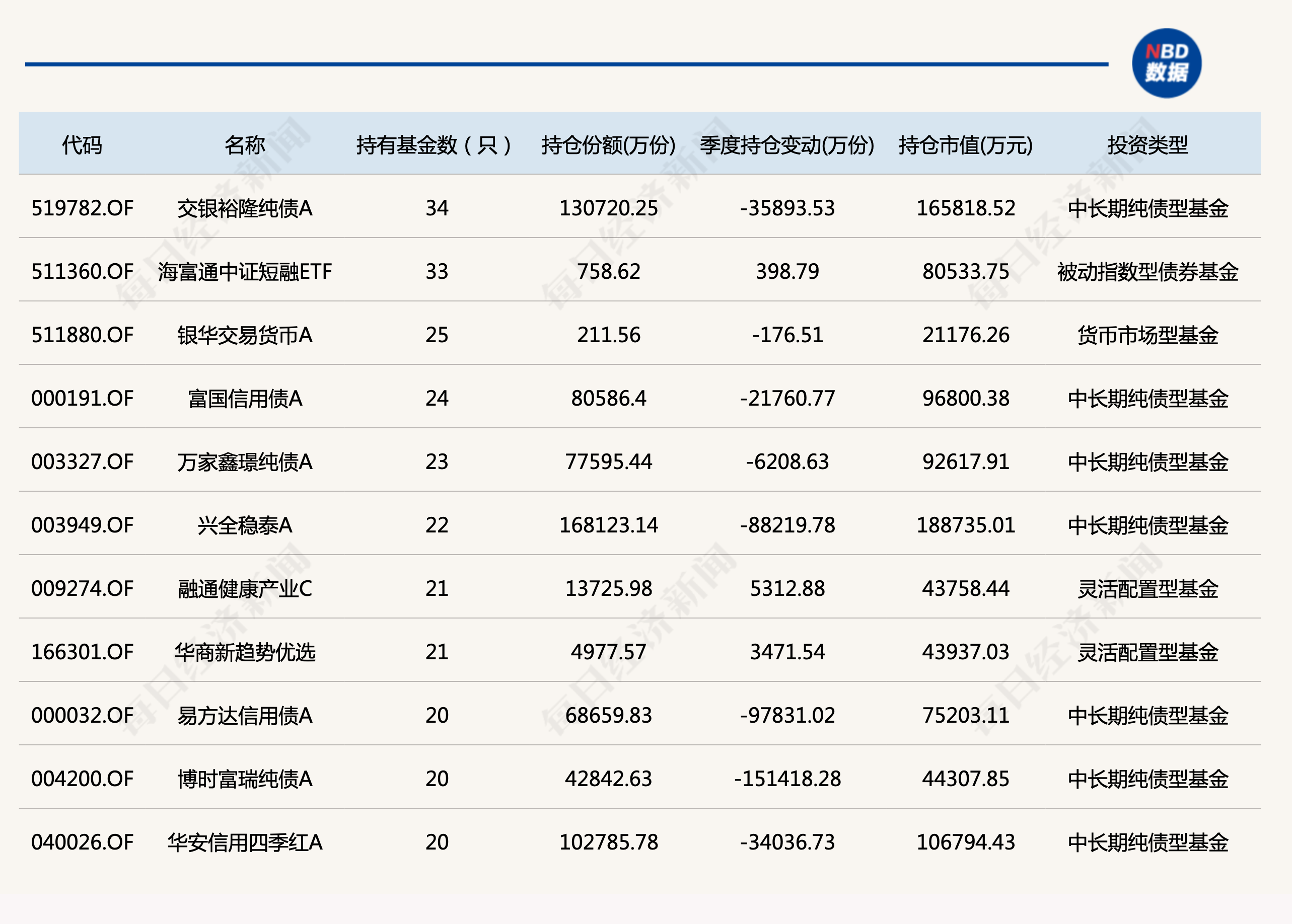This screenshot has width=1292, height=924.
Task: Select code 166301.OF
Action: point(82,652)
